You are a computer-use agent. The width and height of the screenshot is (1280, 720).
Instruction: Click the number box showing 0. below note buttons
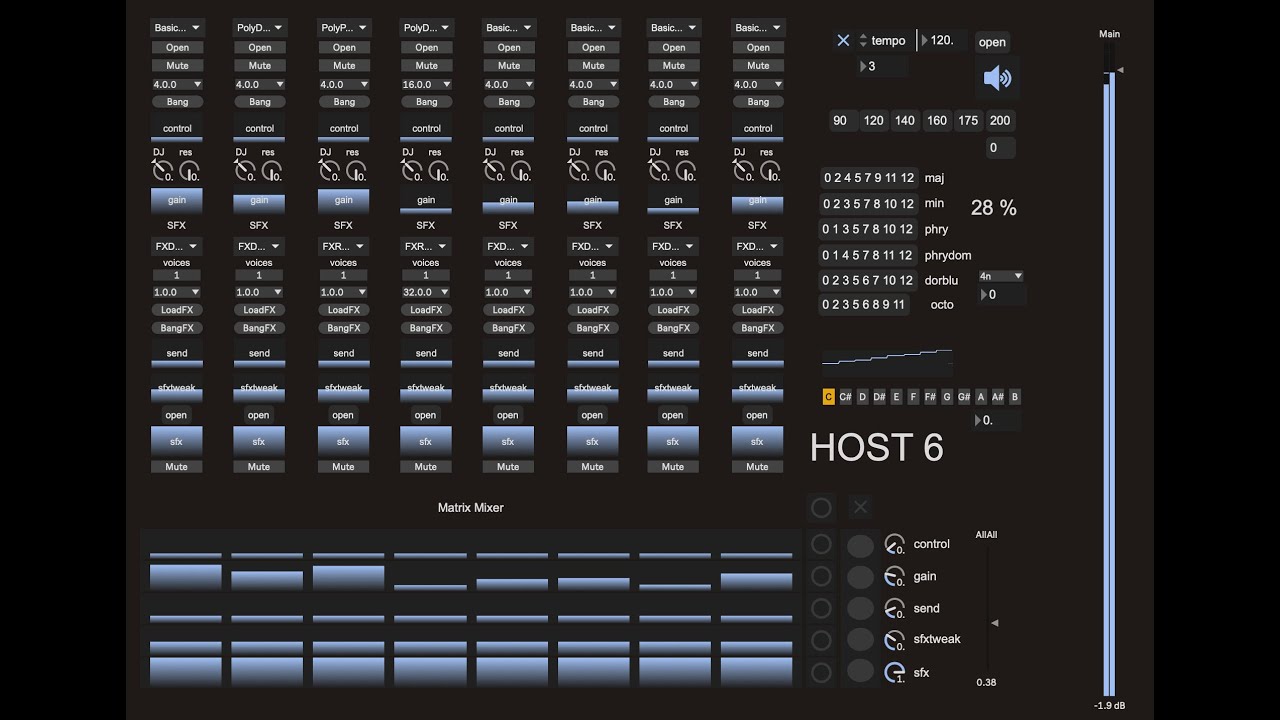tap(998, 421)
